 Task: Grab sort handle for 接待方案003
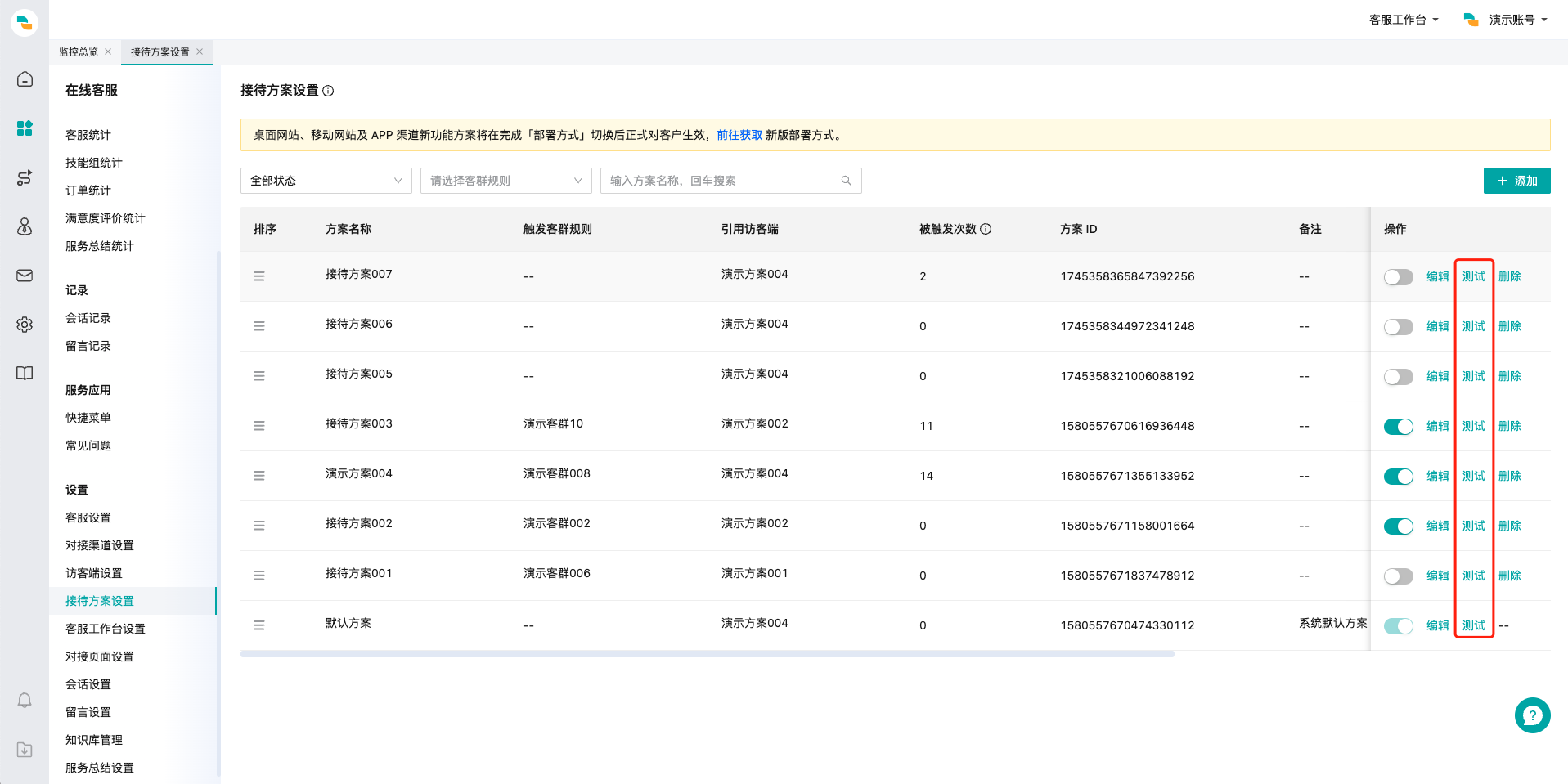[x=259, y=426]
